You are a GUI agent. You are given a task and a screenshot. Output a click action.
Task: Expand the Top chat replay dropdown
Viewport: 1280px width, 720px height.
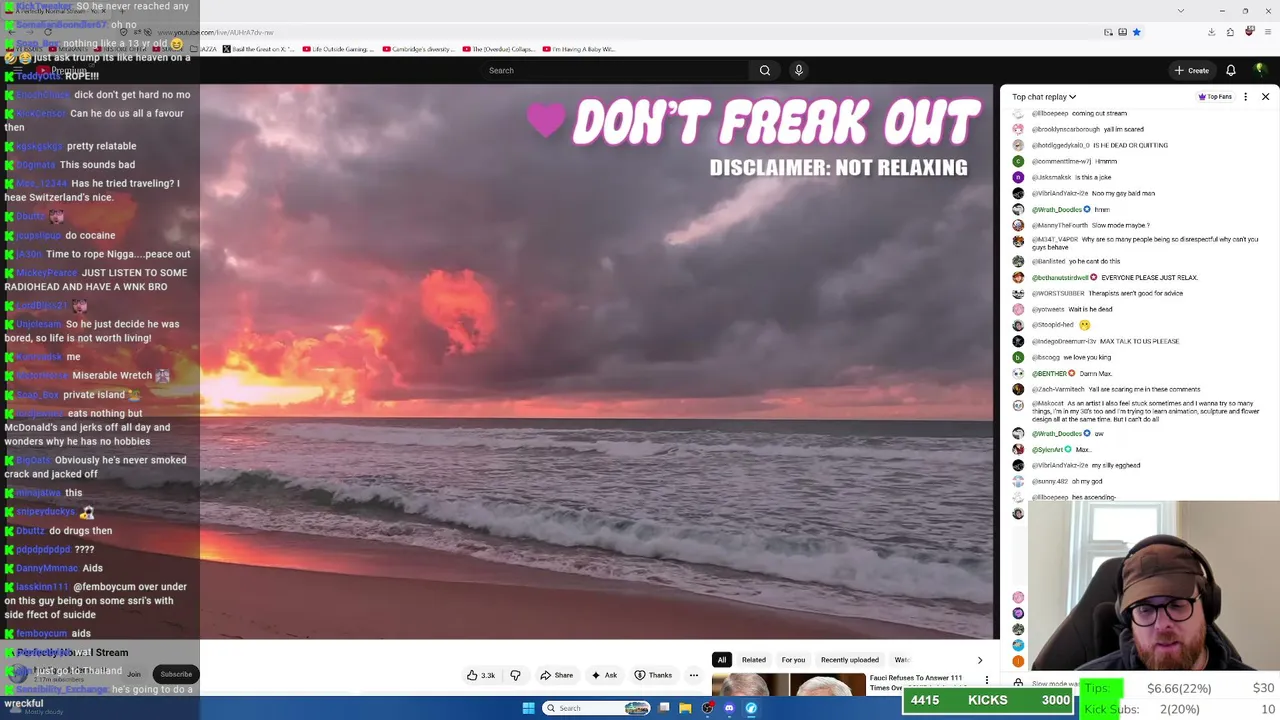tap(1044, 97)
